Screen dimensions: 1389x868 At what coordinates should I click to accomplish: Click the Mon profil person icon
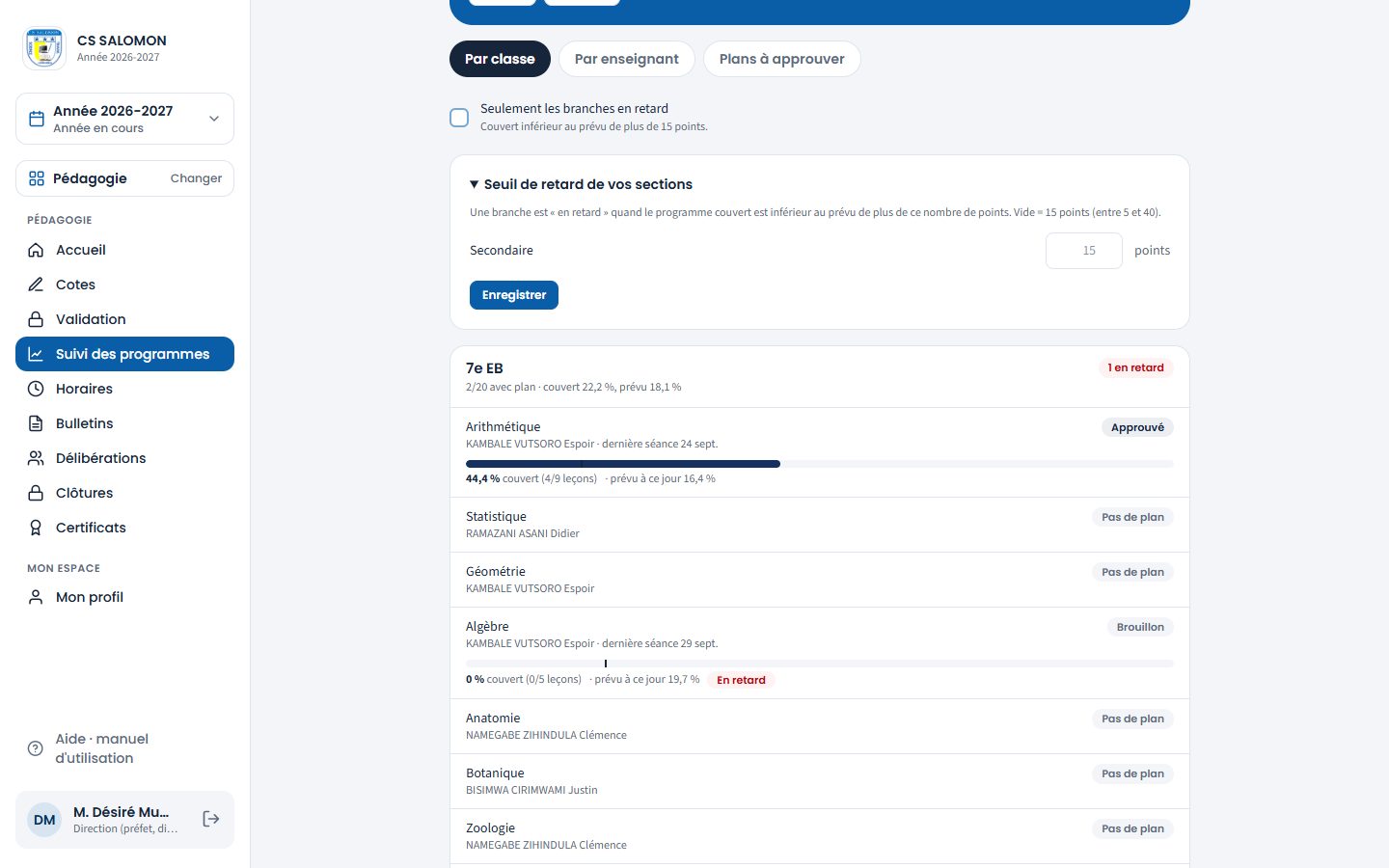(36, 597)
